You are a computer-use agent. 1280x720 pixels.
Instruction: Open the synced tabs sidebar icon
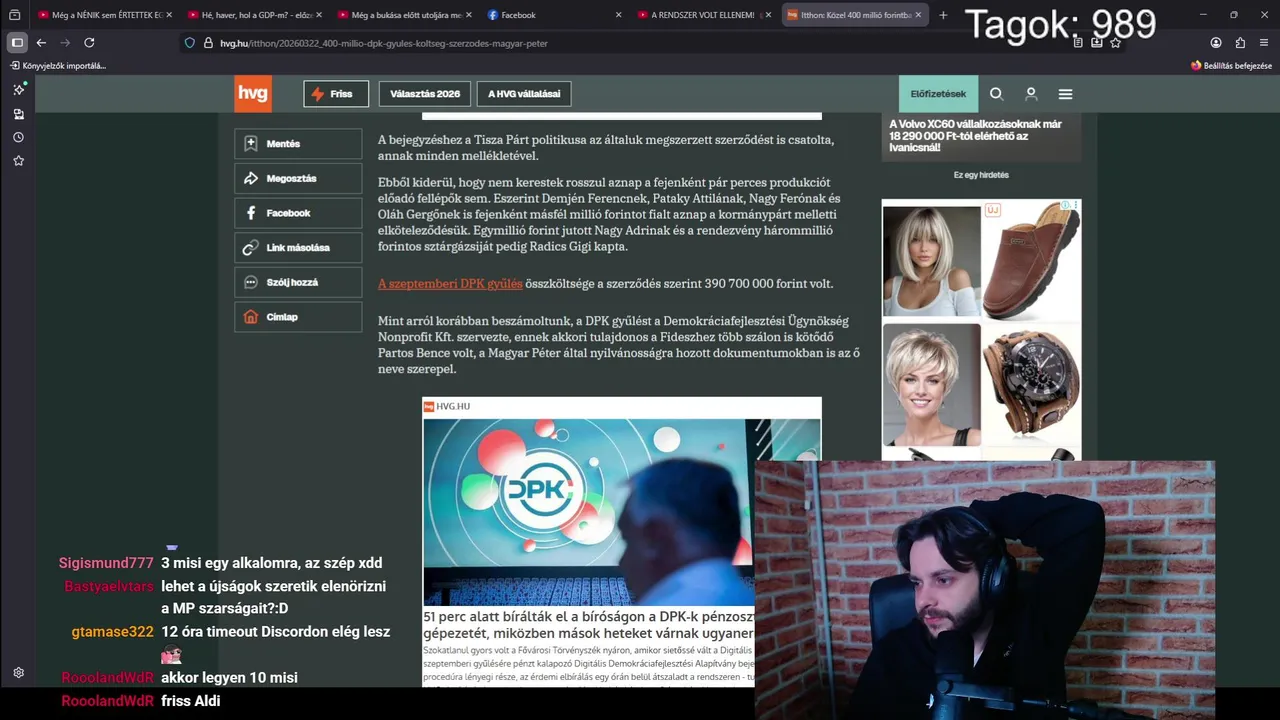point(18,114)
